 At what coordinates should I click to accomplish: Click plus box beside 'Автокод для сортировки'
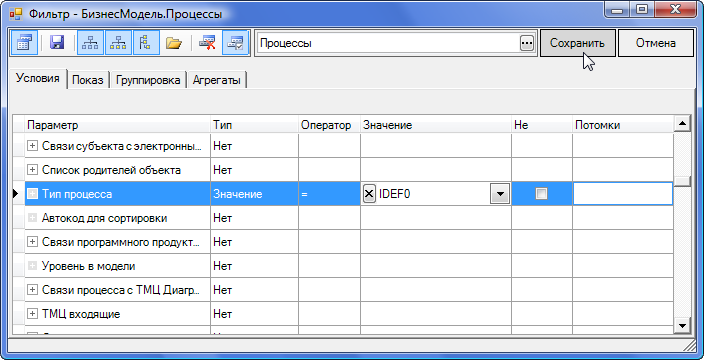point(32,218)
